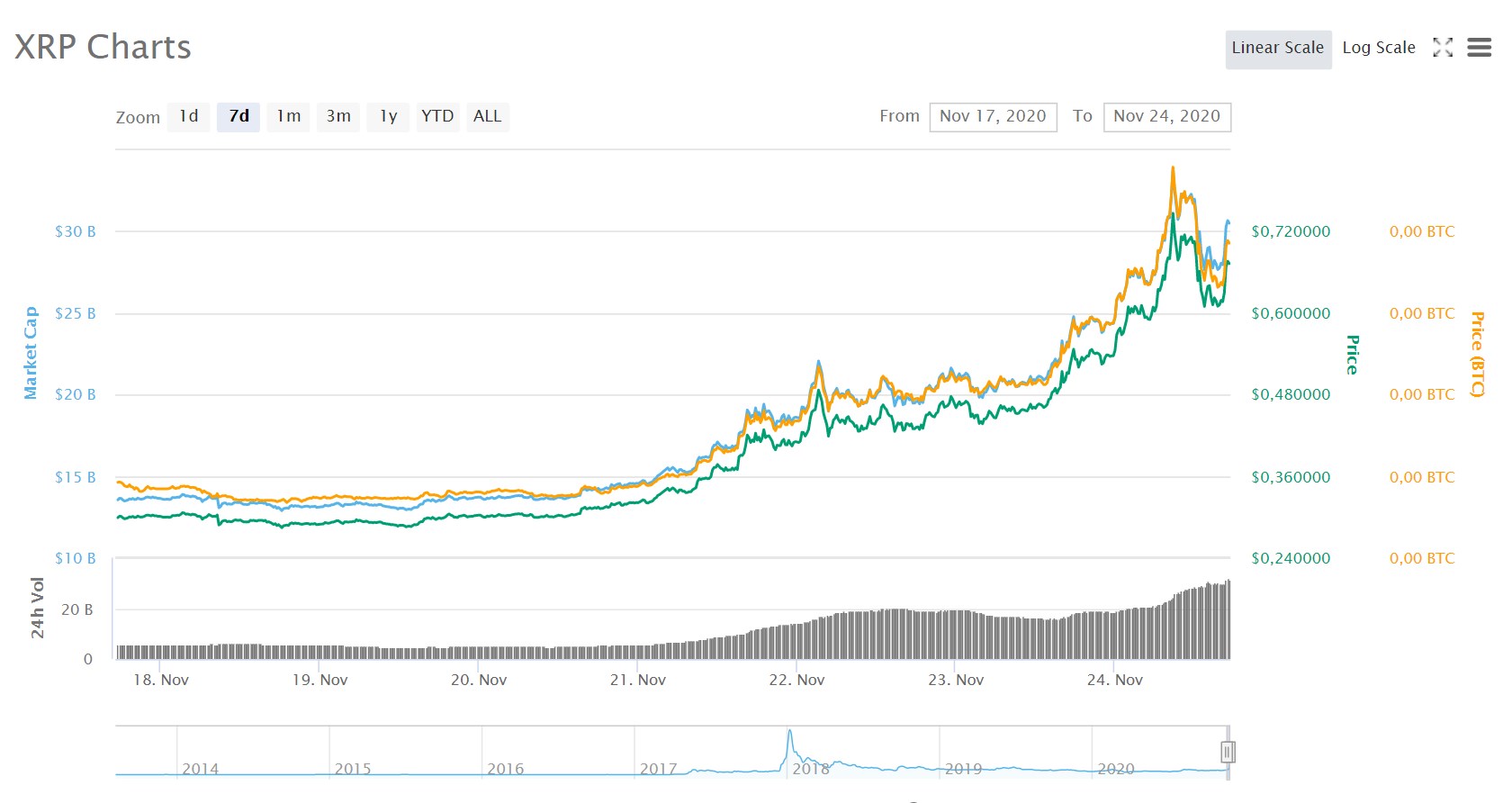
Task: Set zoom to YTD
Action: tap(437, 116)
